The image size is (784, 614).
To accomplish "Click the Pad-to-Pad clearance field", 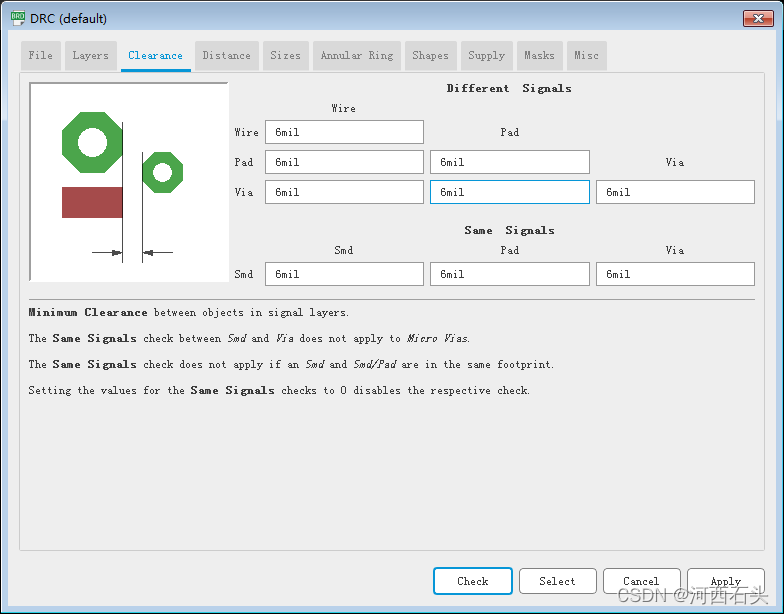I will click(x=510, y=162).
